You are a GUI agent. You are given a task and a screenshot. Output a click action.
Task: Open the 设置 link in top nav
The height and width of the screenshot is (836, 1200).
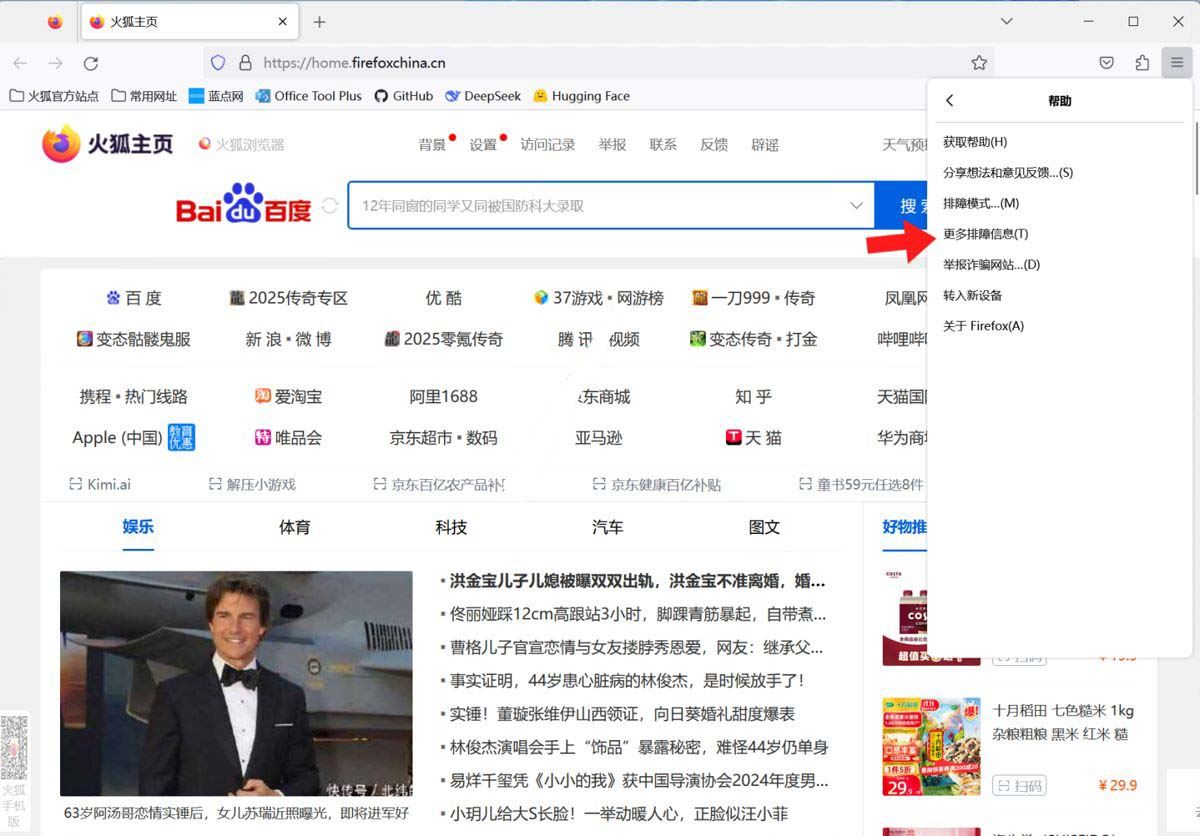click(x=483, y=145)
